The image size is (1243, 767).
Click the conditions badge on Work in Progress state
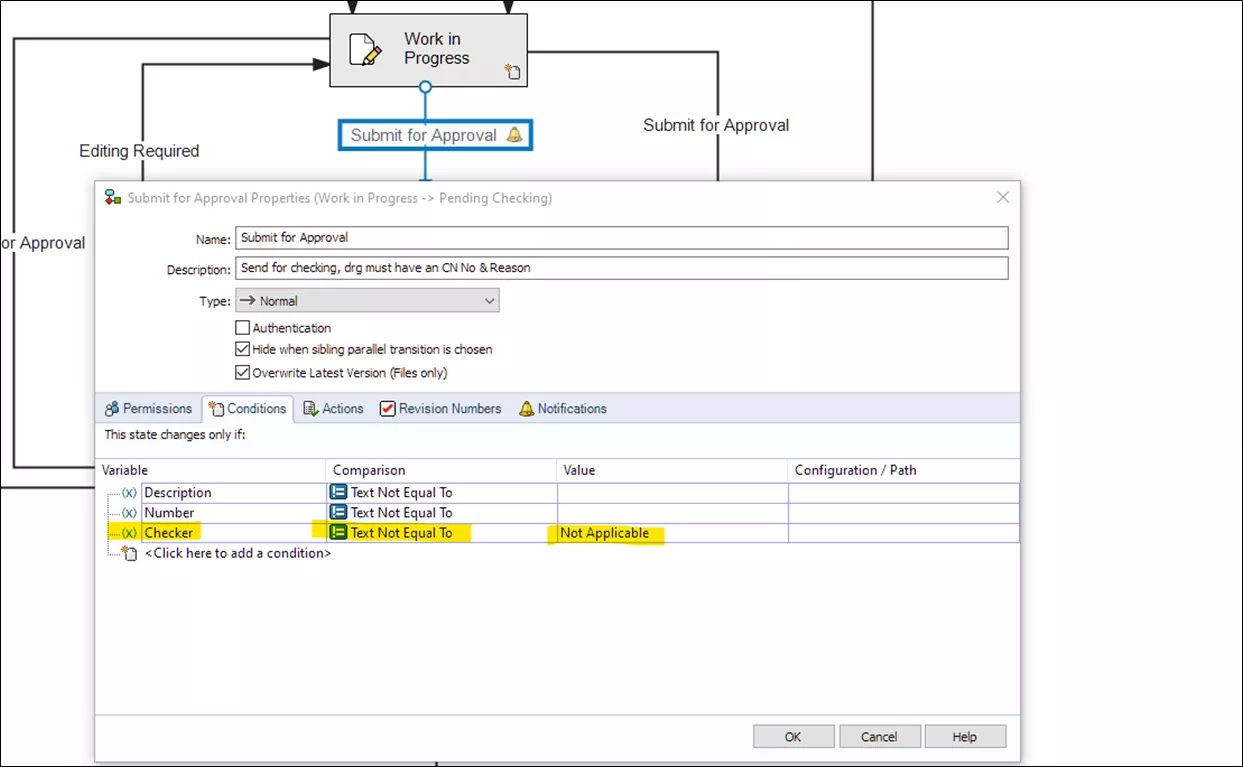coord(512,71)
